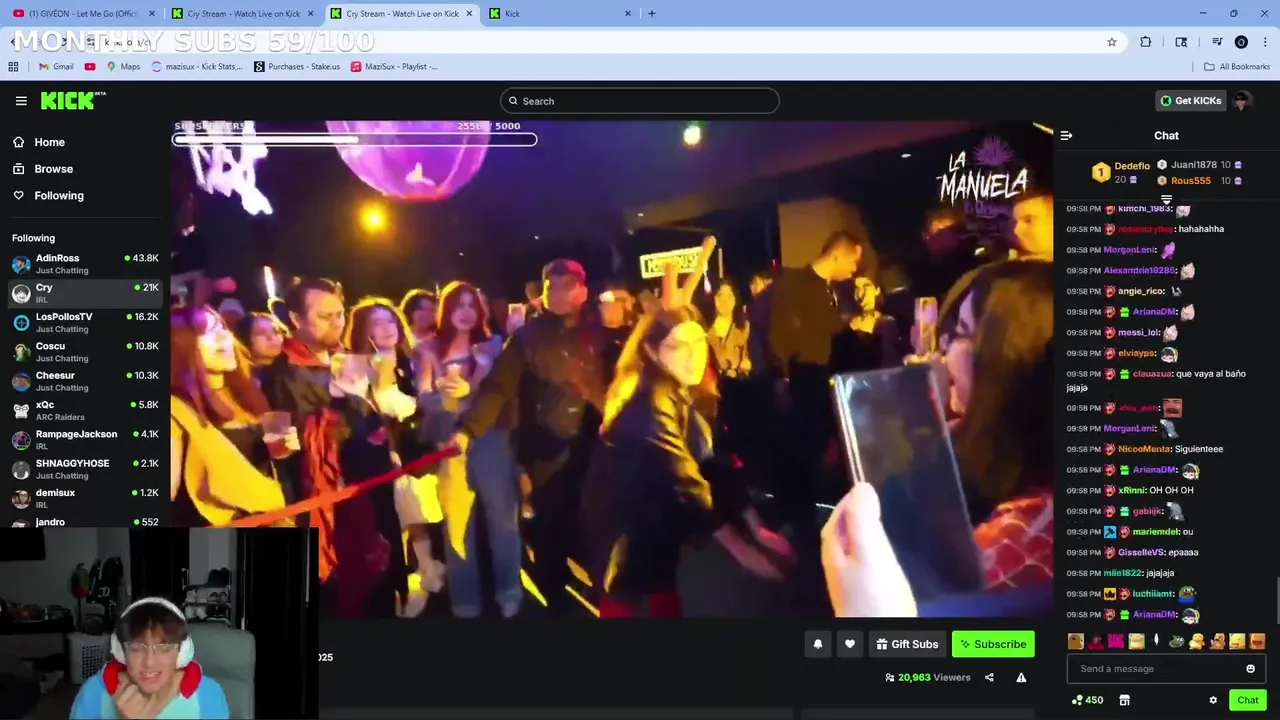Open Browse in the Kick sidebar
The height and width of the screenshot is (720, 1280).
[x=44, y=169]
